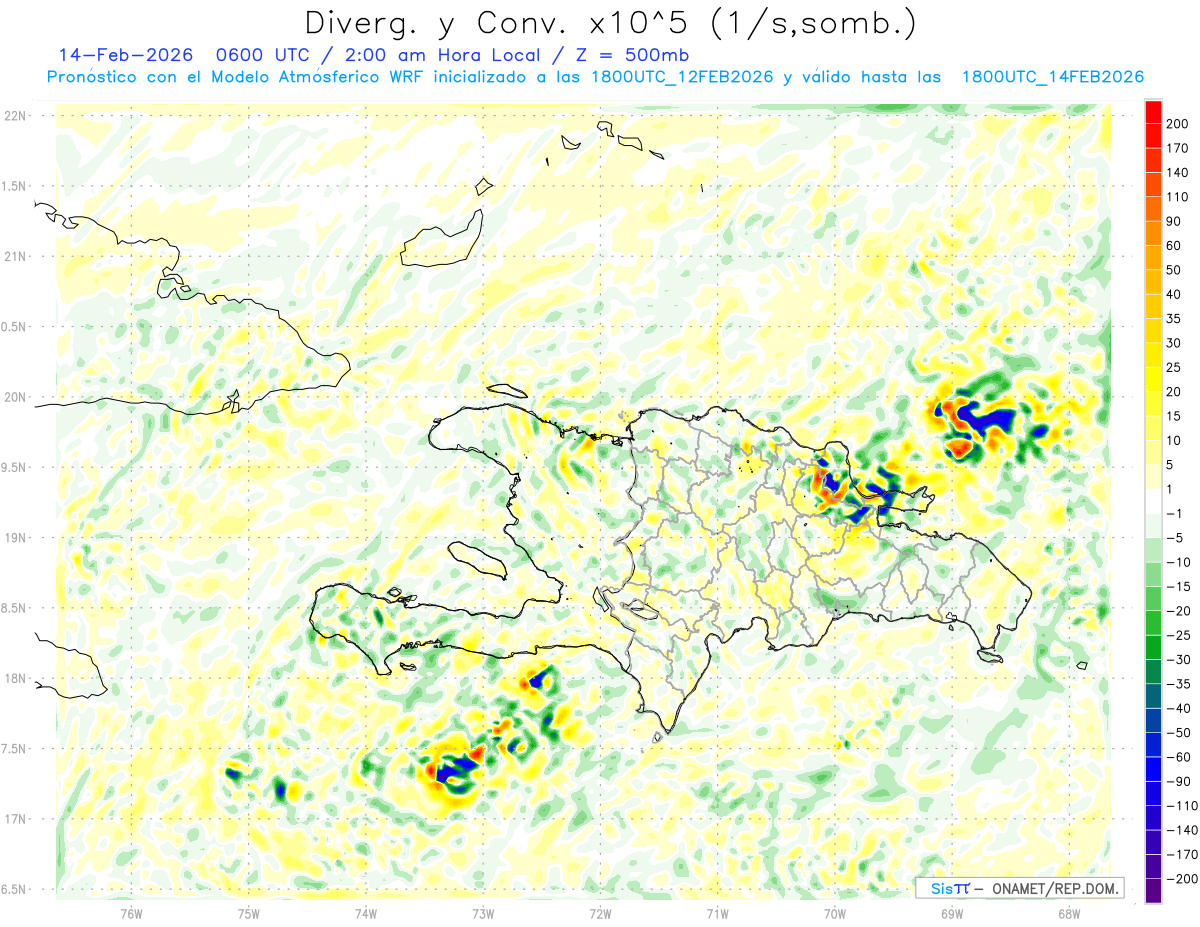Click the colorbar value '60'
1200x927 pixels.
coord(1176,245)
